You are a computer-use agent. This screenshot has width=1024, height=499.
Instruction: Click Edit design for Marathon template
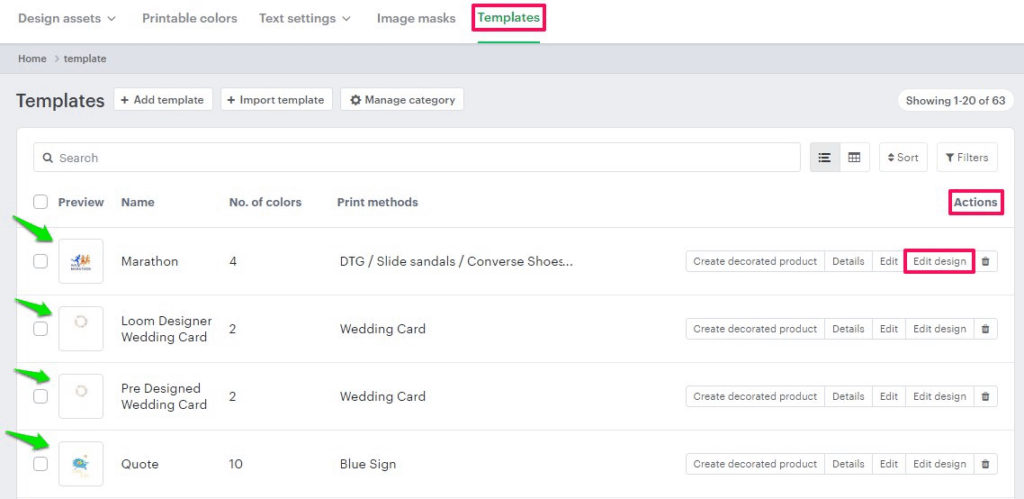click(x=939, y=262)
